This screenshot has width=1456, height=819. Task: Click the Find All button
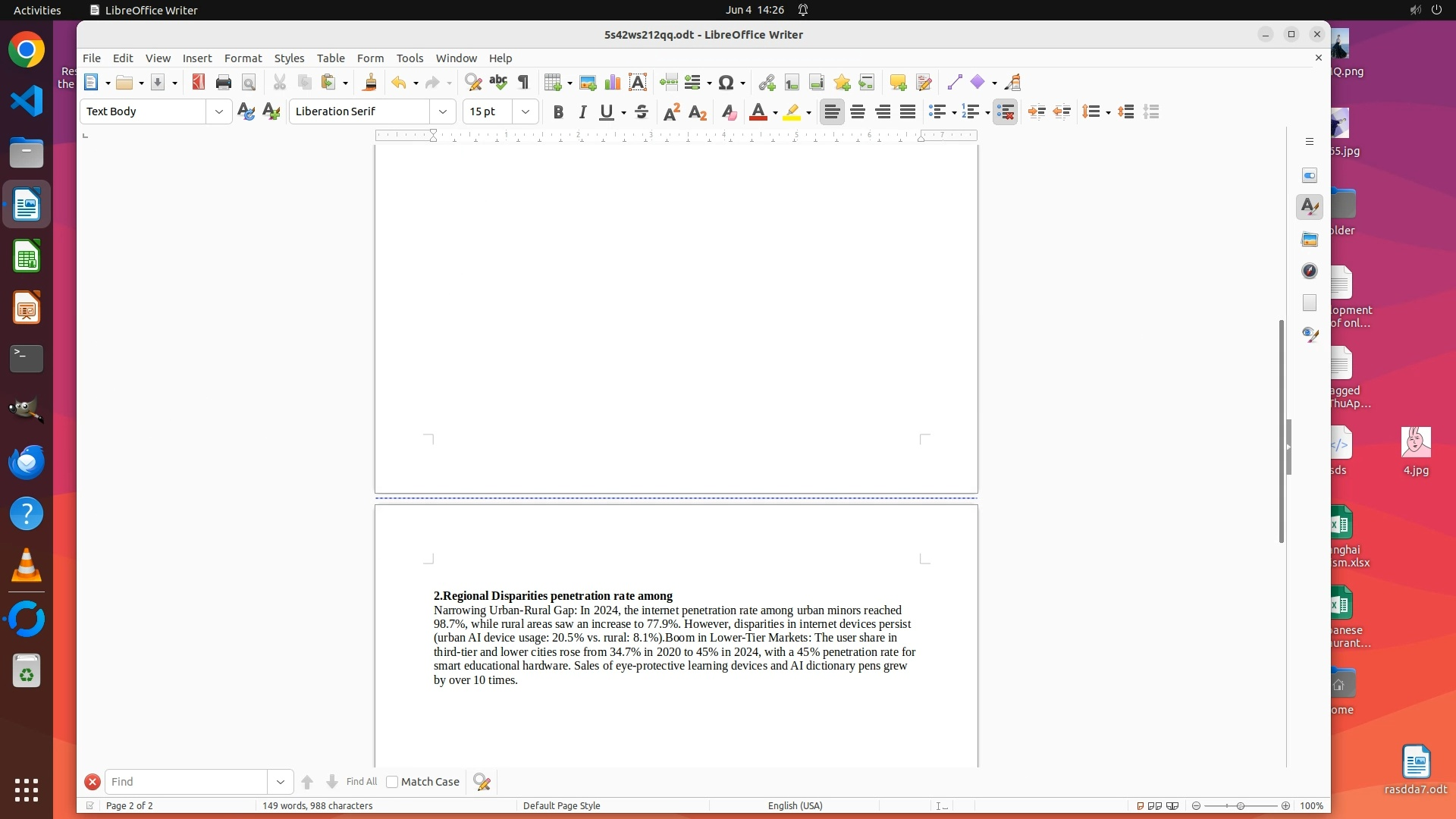point(361,782)
